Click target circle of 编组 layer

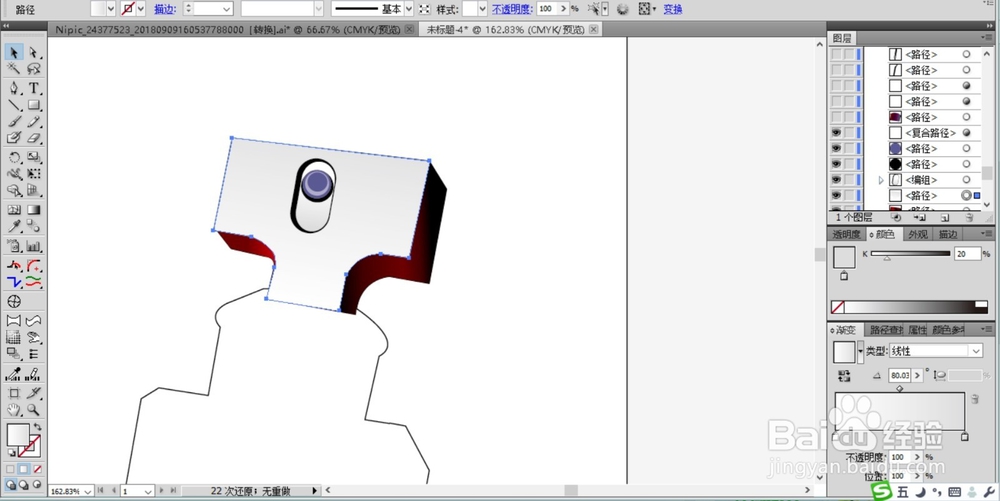coord(966,180)
